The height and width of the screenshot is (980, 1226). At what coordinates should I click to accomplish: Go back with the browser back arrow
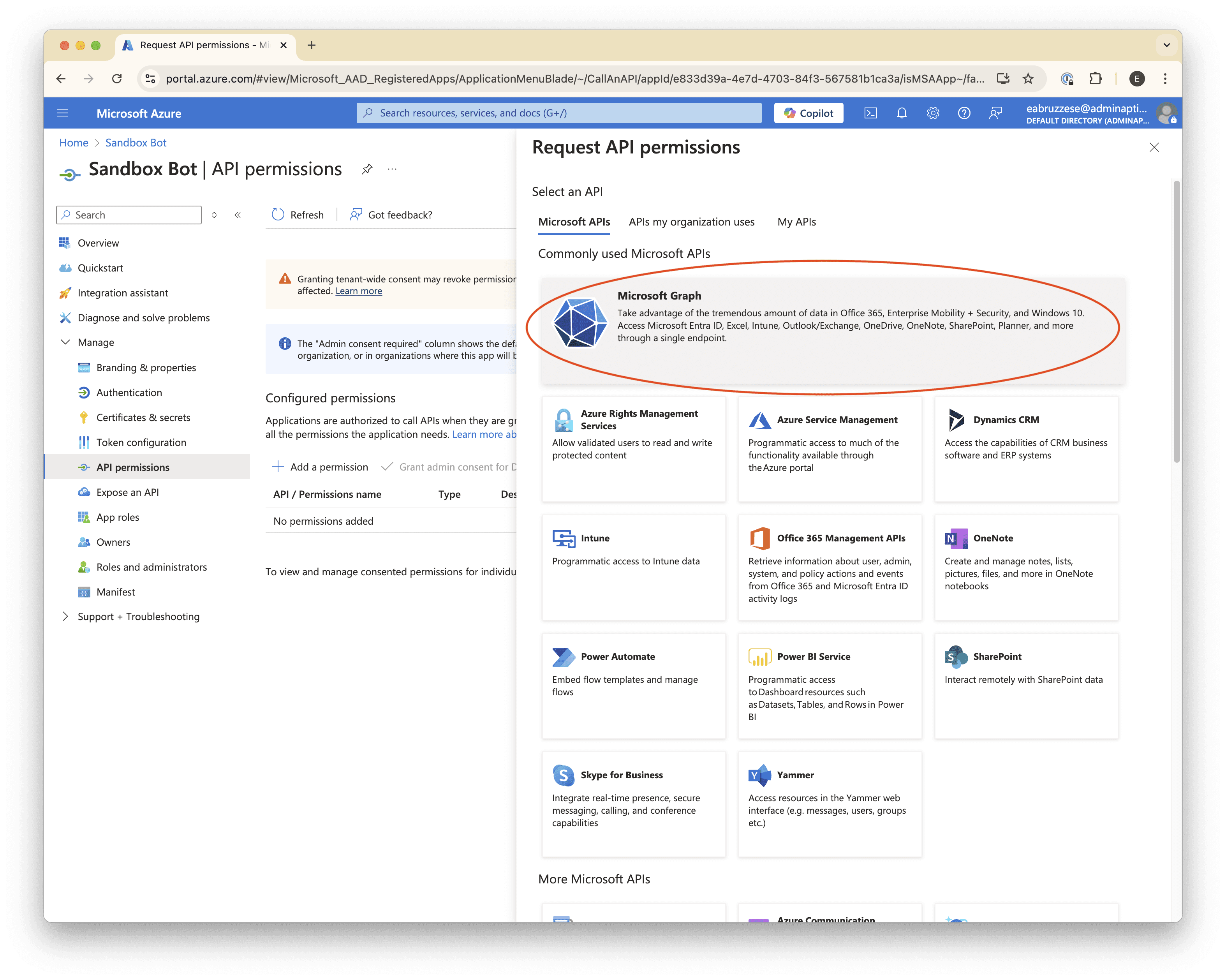pyautogui.click(x=61, y=79)
